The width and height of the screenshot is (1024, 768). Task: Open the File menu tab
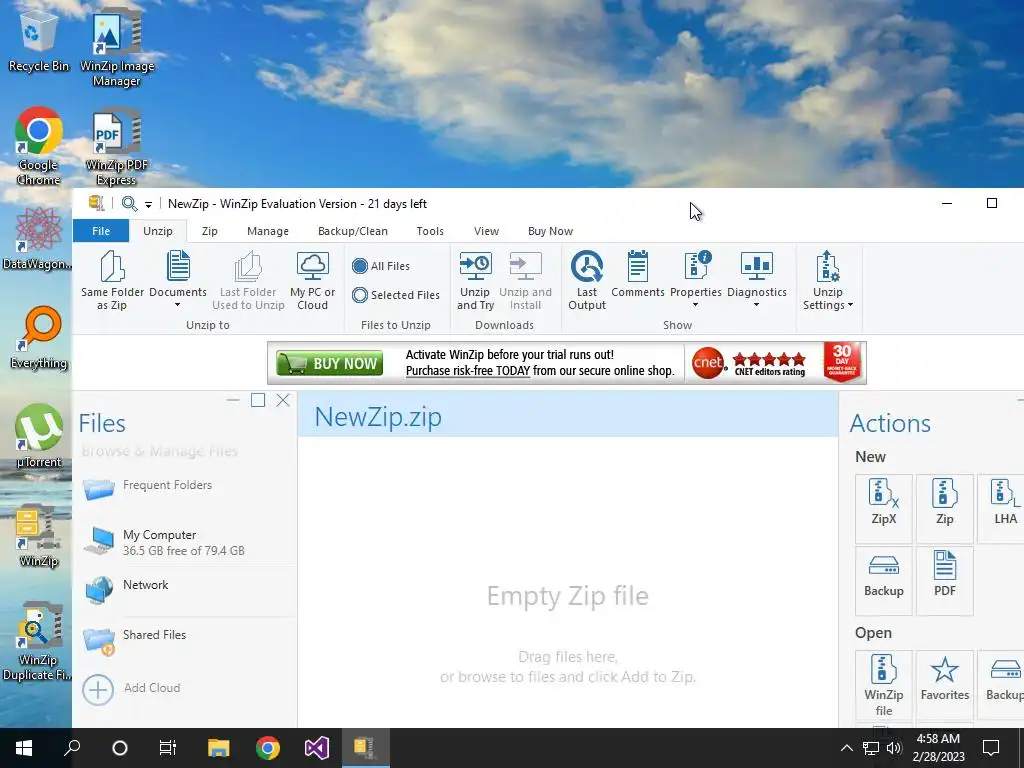101,231
